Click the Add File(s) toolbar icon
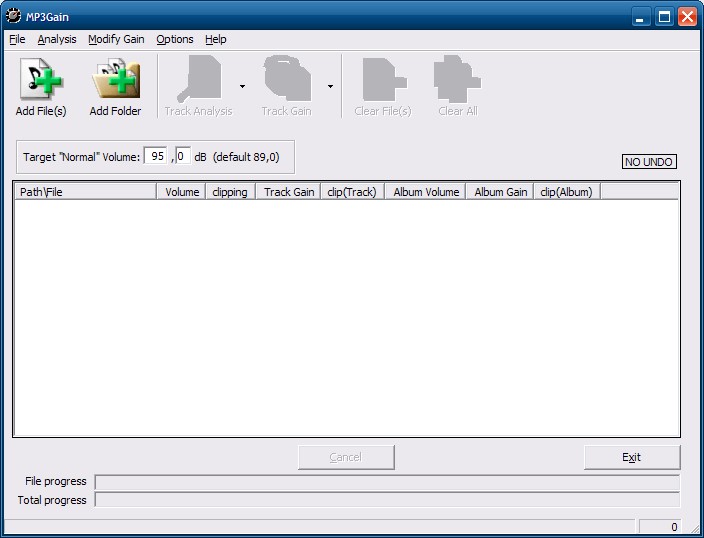Image resolution: width=704 pixels, height=538 pixels. [x=41, y=80]
